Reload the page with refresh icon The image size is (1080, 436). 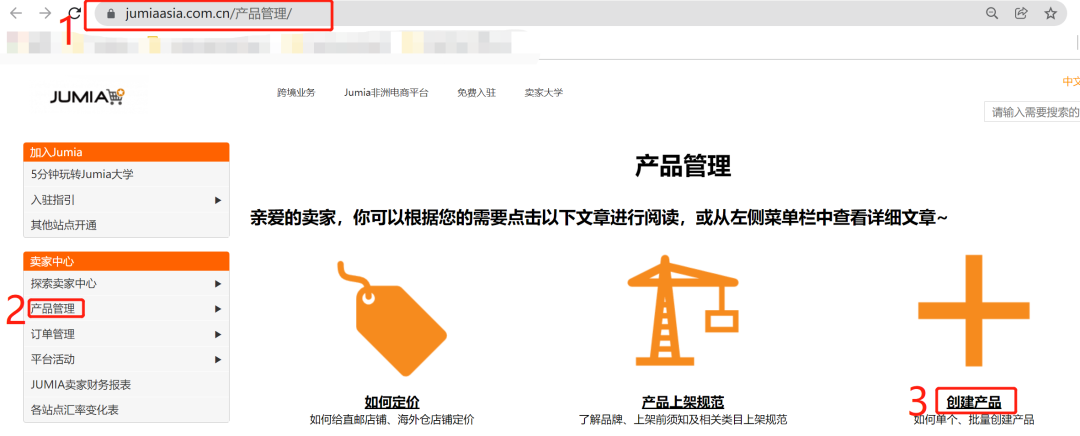coord(75,13)
